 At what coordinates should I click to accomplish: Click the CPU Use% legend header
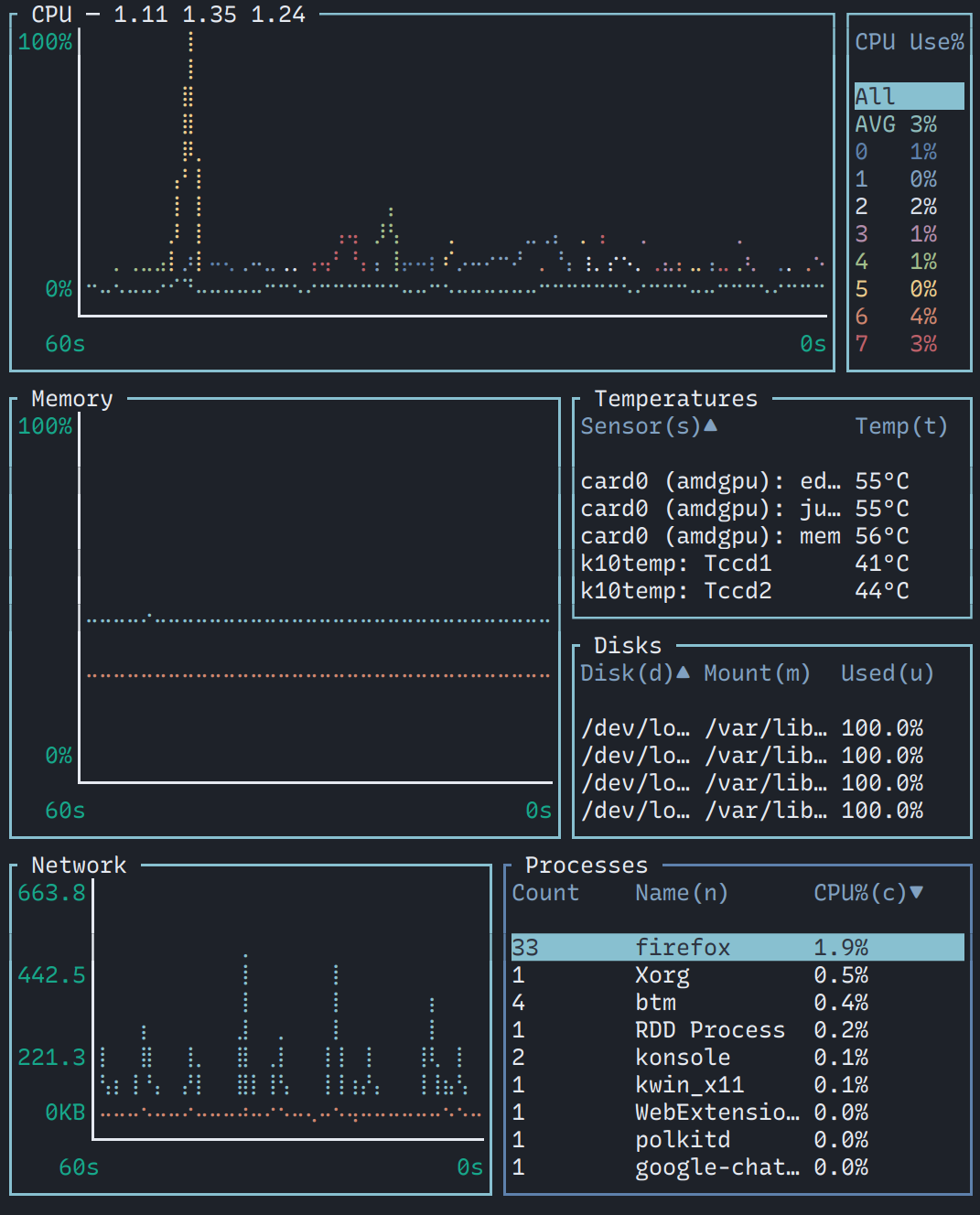click(910, 42)
